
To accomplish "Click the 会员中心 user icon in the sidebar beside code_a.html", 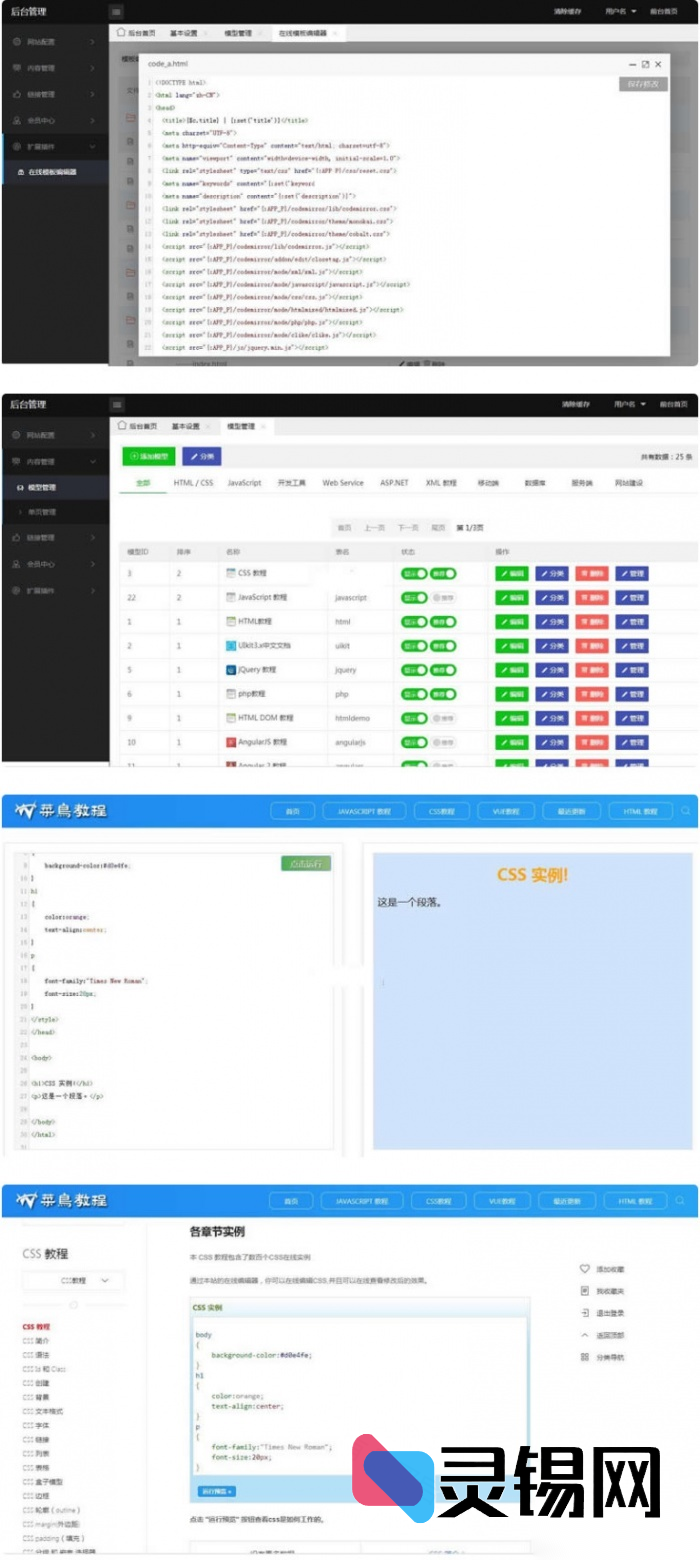I will [17, 120].
